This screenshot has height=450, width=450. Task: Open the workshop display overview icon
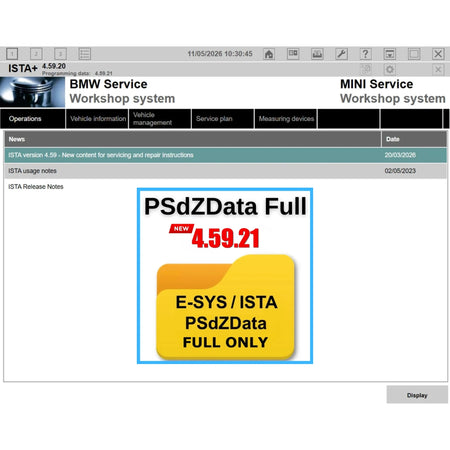click(x=293, y=54)
